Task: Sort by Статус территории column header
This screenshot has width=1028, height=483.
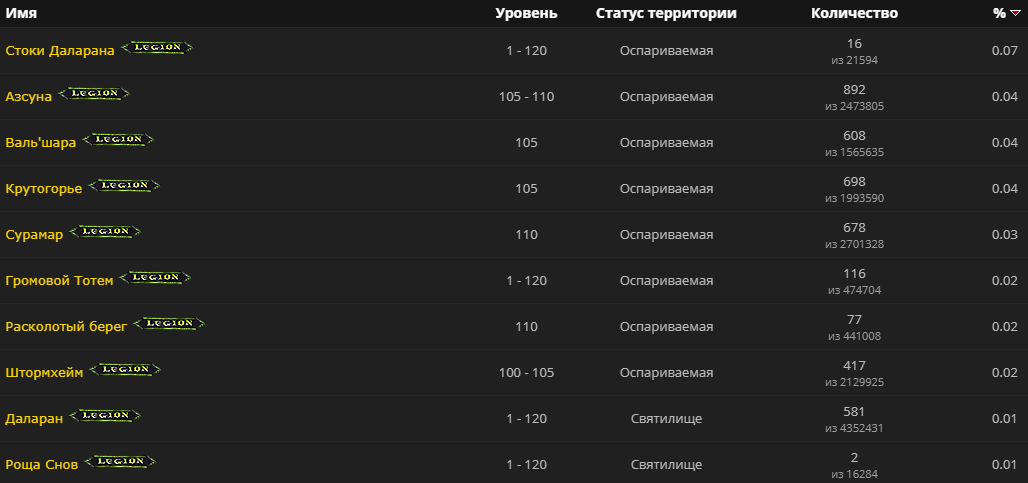Action: [666, 14]
